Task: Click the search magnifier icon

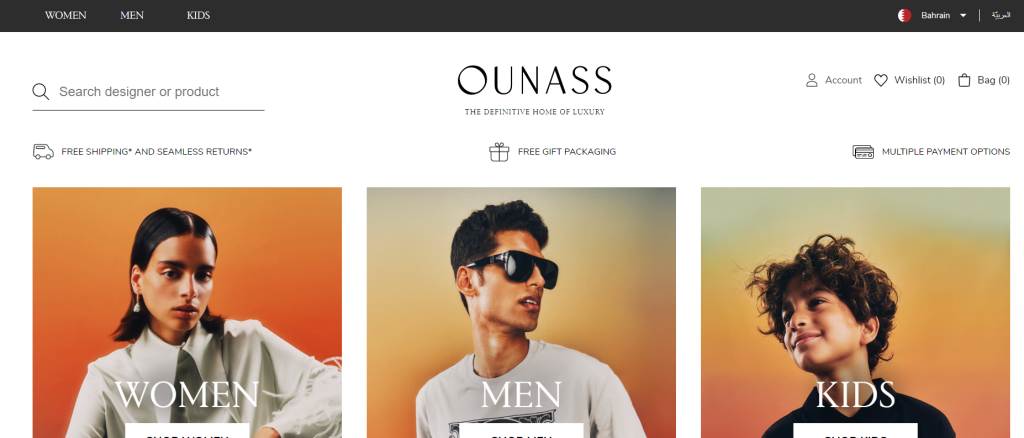Action: [40, 91]
